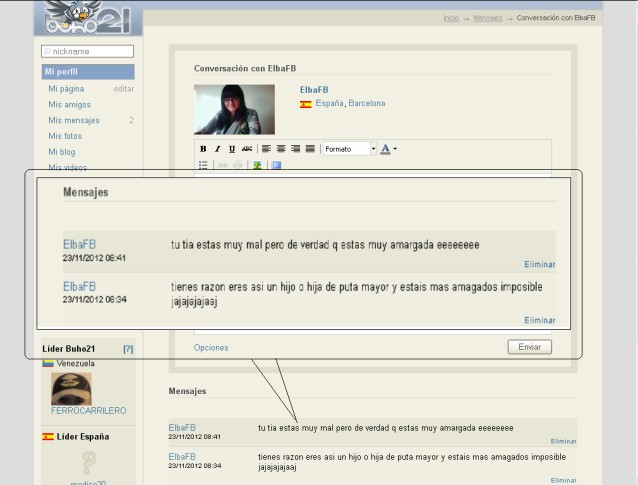Align message text to the right
Viewport: 638px width, 485px height.
295,149
